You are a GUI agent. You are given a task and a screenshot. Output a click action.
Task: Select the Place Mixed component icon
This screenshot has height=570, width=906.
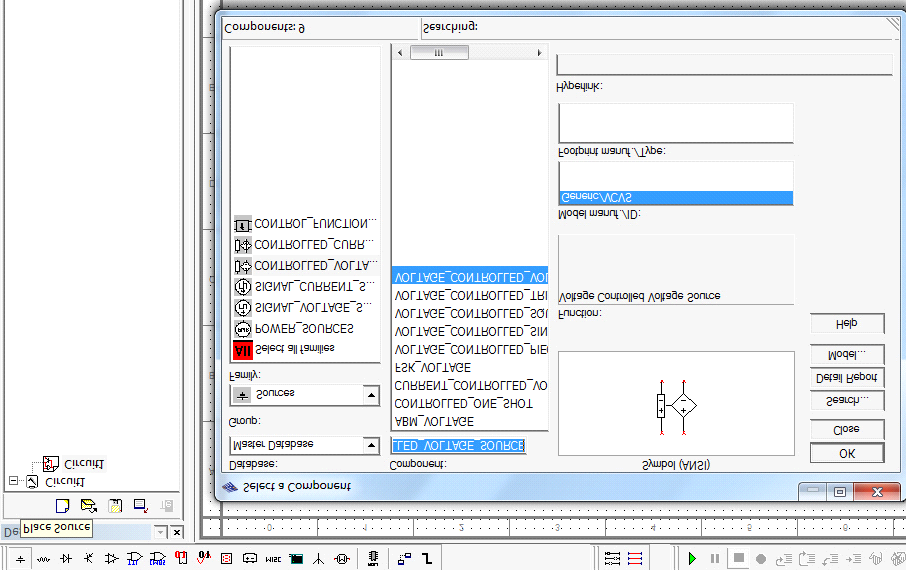pos(204,559)
